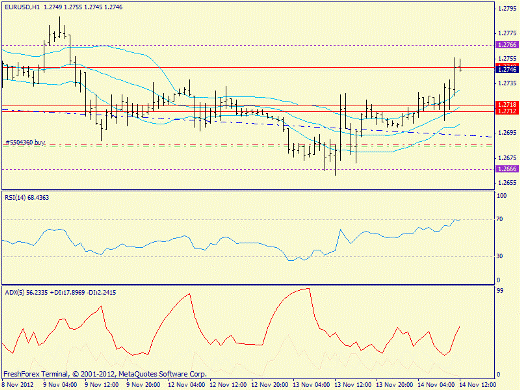Image resolution: width=520 pixels, height=390 pixels.
Task: Click the 9 Nov 12:00 time label
Action: pos(102,385)
